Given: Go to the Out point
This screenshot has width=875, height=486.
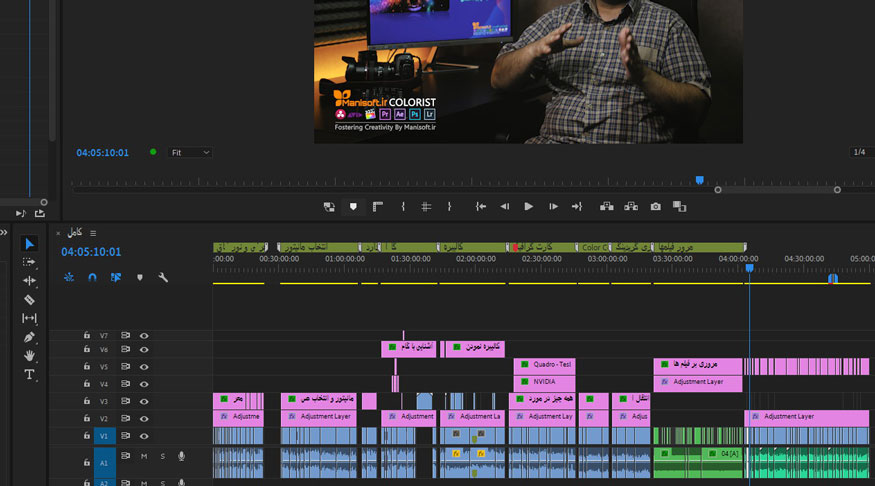Looking at the screenshot, I should click(x=577, y=207).
